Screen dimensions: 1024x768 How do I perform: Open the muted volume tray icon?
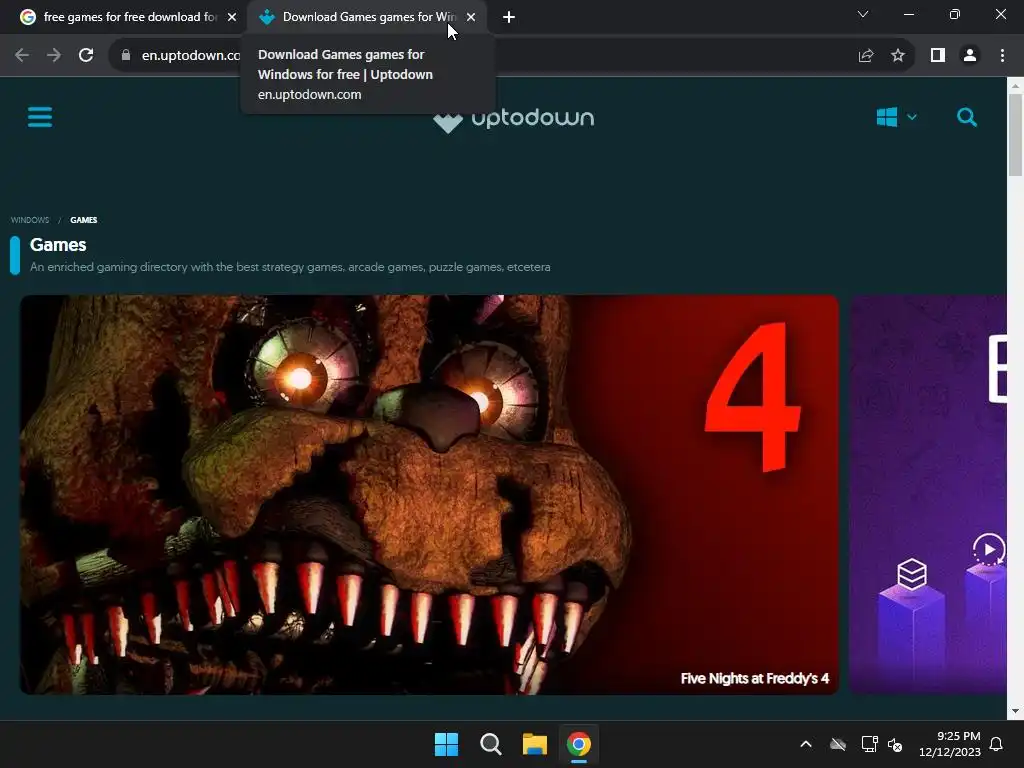895,744
